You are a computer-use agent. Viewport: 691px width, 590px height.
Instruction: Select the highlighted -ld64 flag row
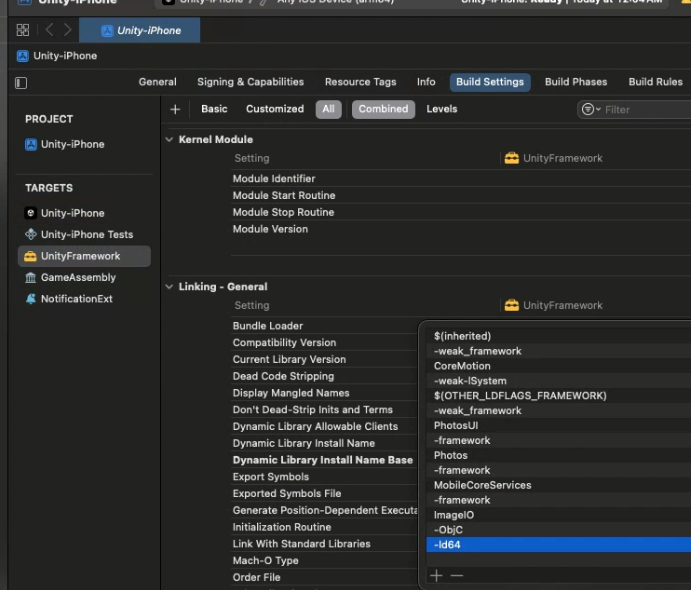click(x=558, y=545)
